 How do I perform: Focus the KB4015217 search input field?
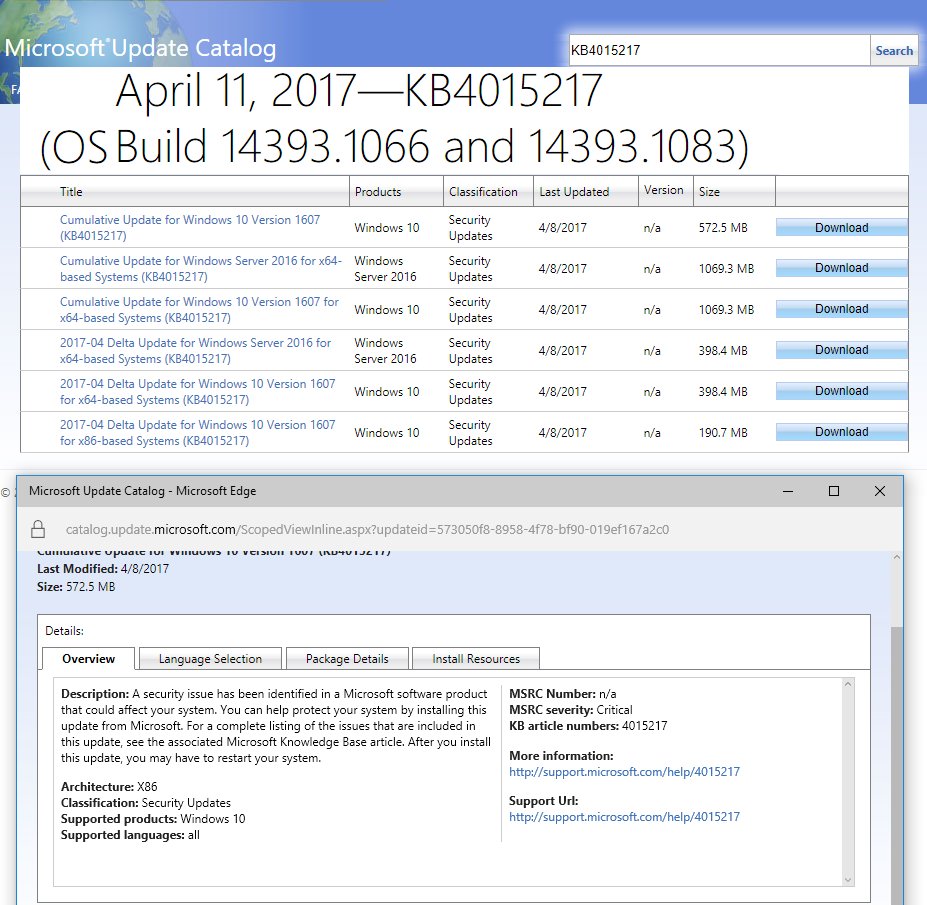(x=719, y=50)
